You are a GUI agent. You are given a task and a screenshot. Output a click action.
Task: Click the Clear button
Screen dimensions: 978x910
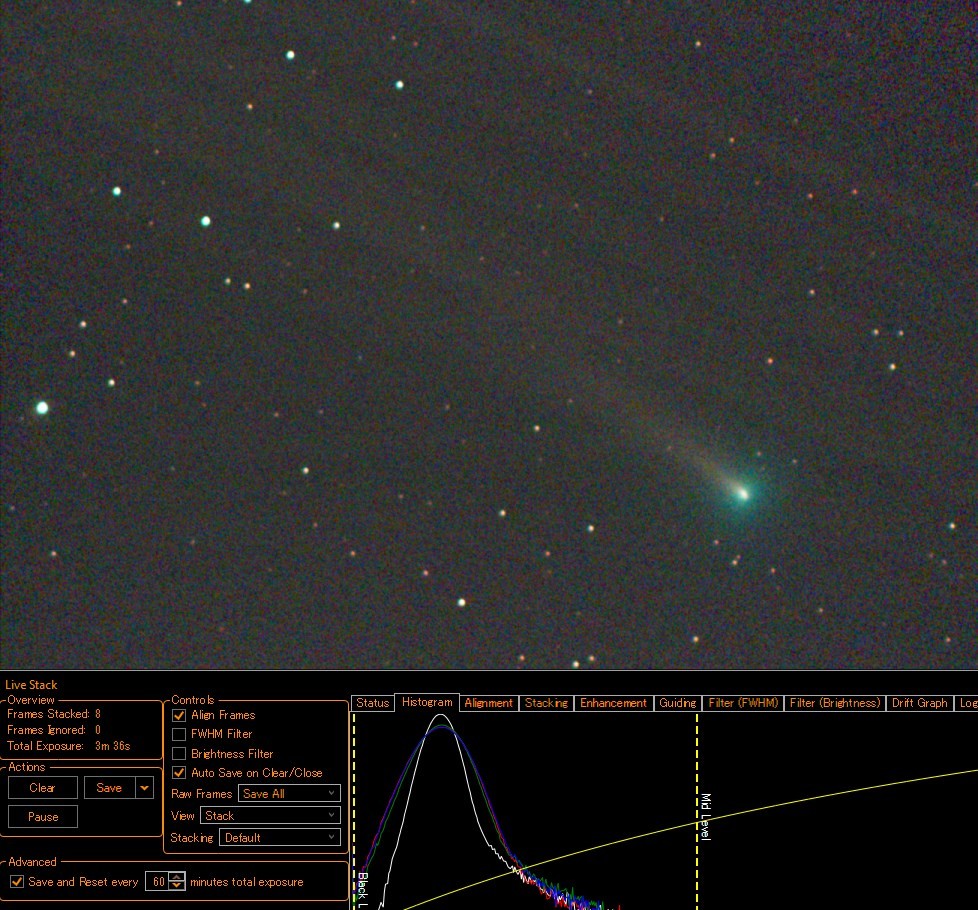(x=42, y=788)
